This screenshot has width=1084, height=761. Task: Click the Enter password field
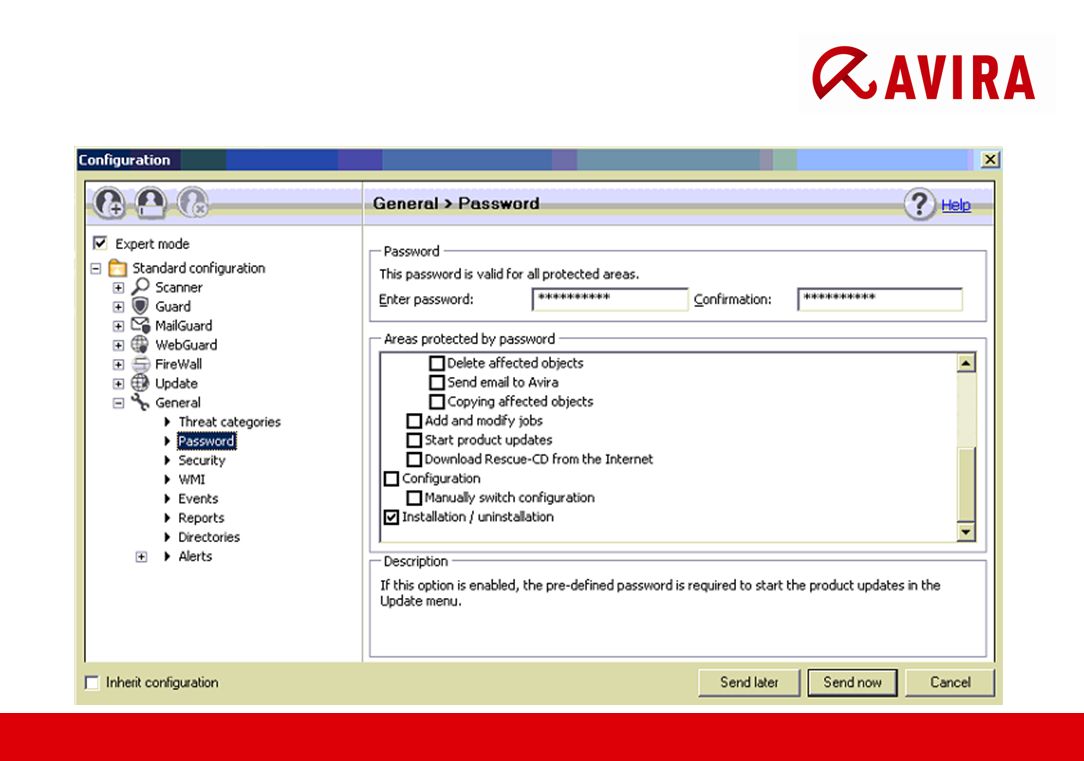(610, 299)
